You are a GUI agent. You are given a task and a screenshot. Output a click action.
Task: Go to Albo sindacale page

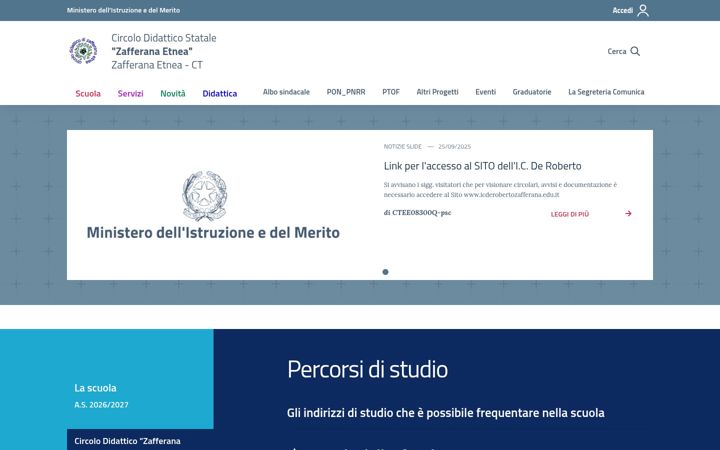click(286, 92)
